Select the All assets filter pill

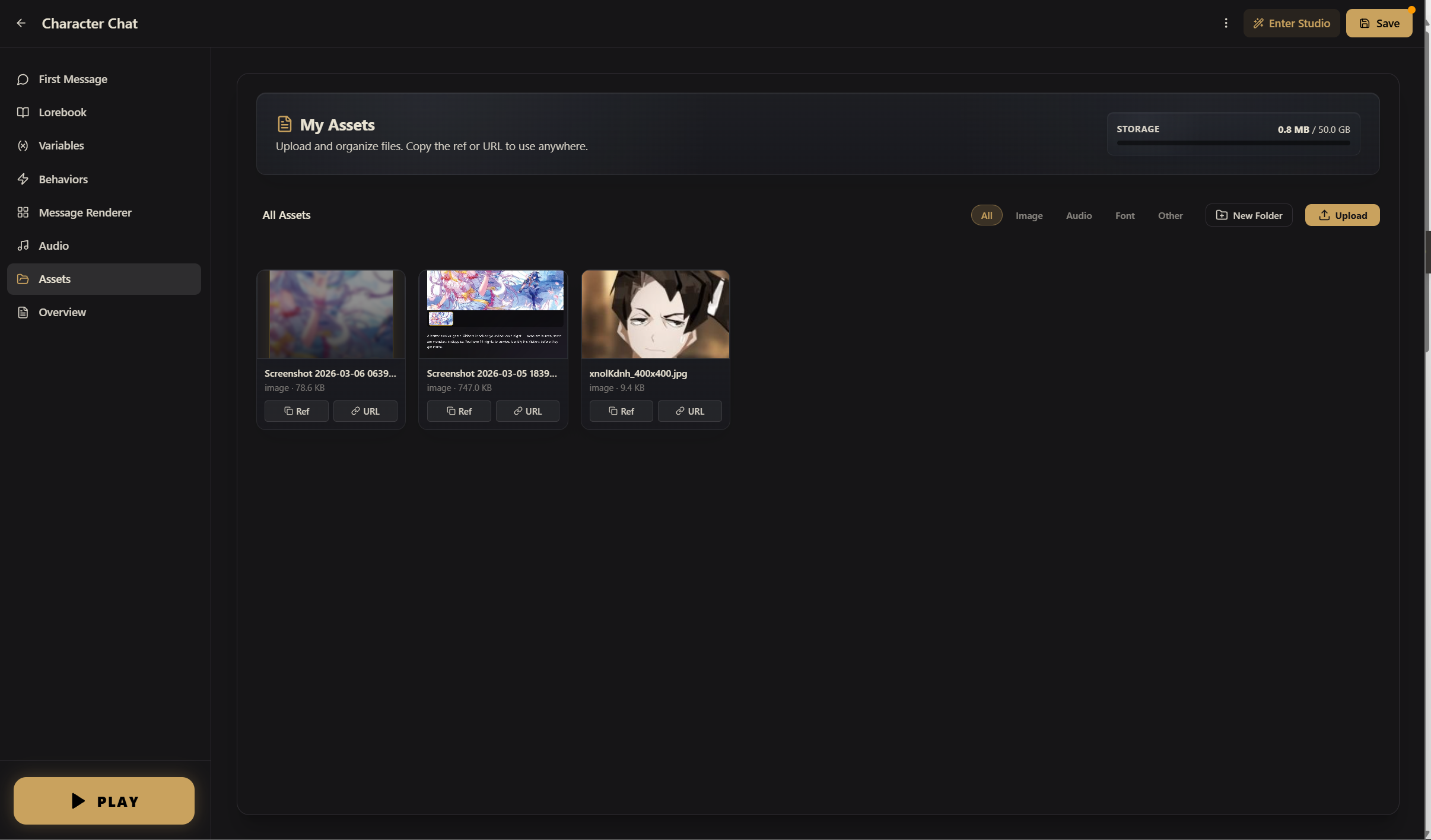(x=986, y=215)
